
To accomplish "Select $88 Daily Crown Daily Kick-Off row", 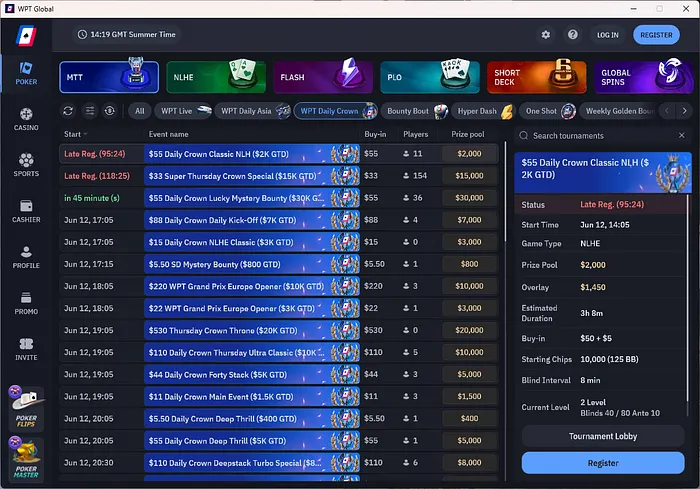I will [279, 220].
